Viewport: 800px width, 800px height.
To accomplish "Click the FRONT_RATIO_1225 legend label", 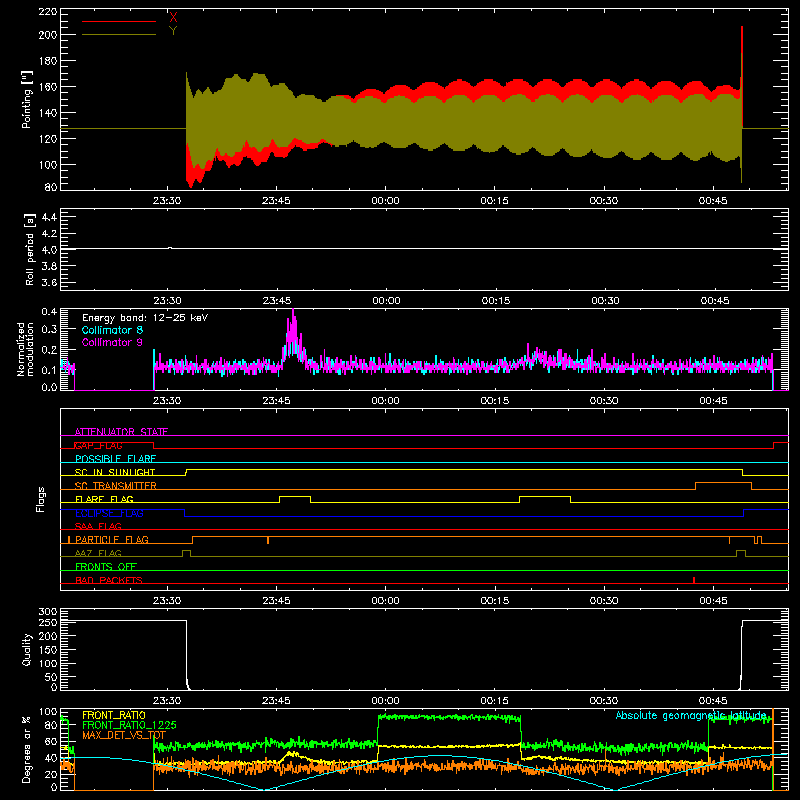I will 129,725.
